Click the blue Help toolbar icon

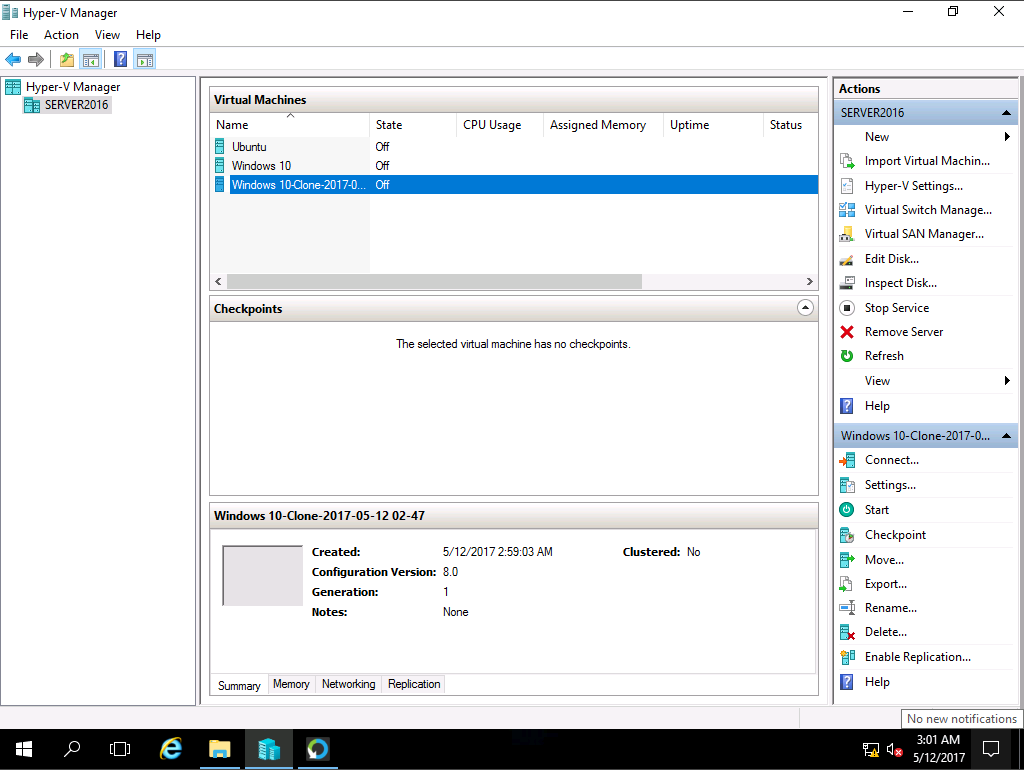[121, 59]
